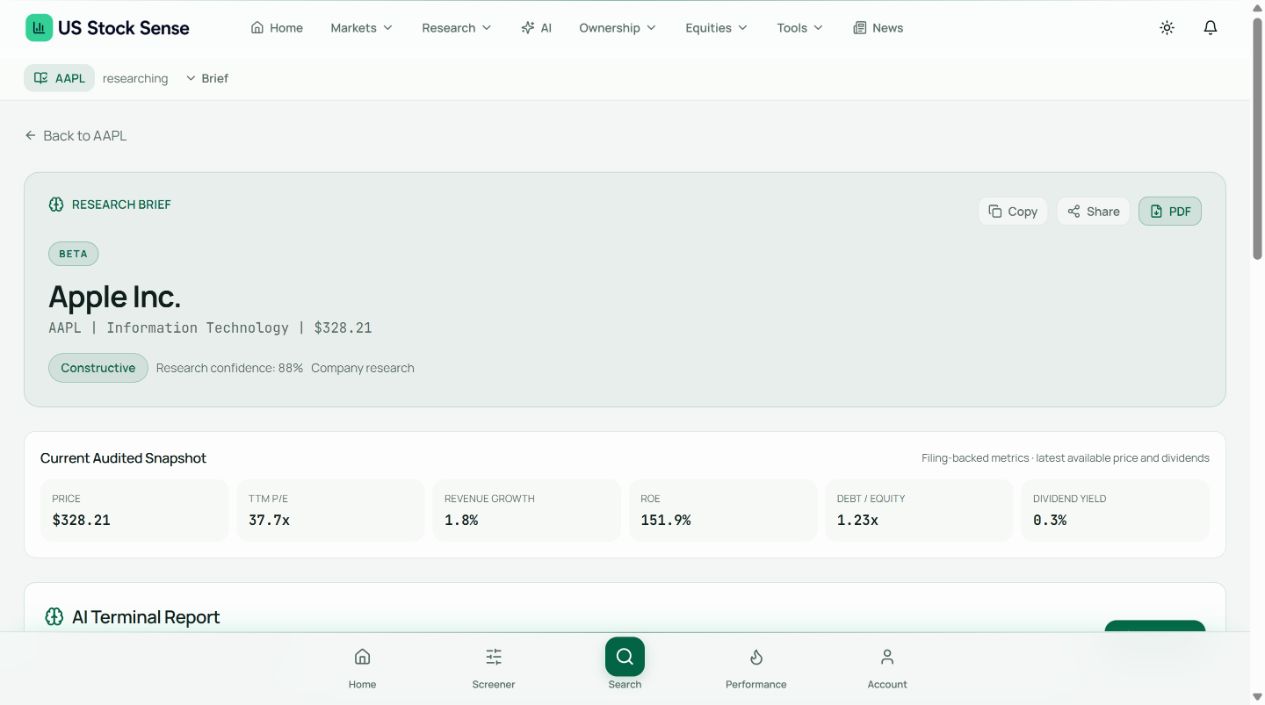Click the Revenue Growth 1.8% card
This screenshot has width=1265, height=705.
click(527, 510)
